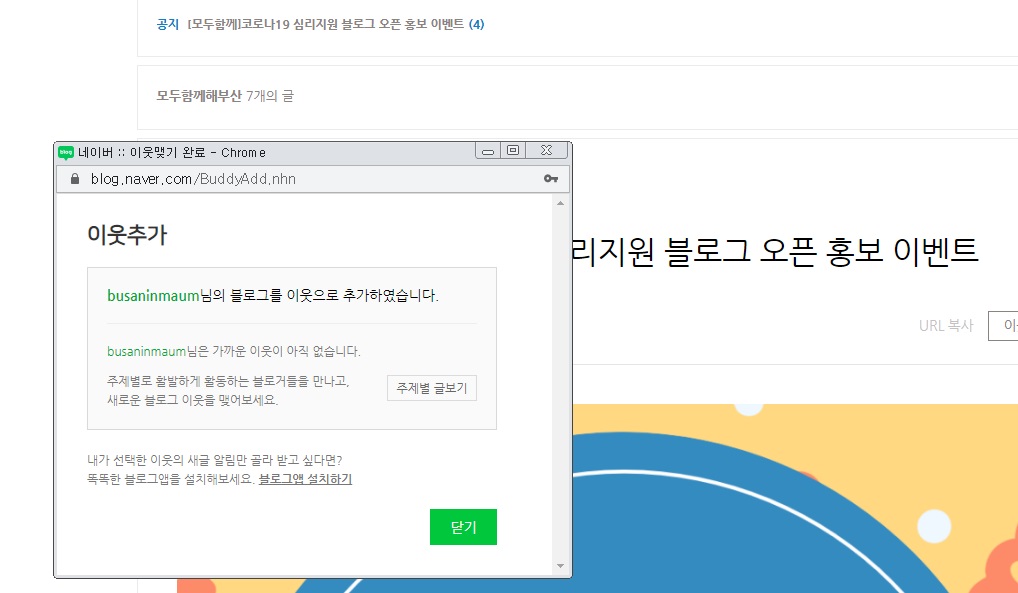Click the padlock icon in the address bar
The image size is (1018, 593).
73,179
